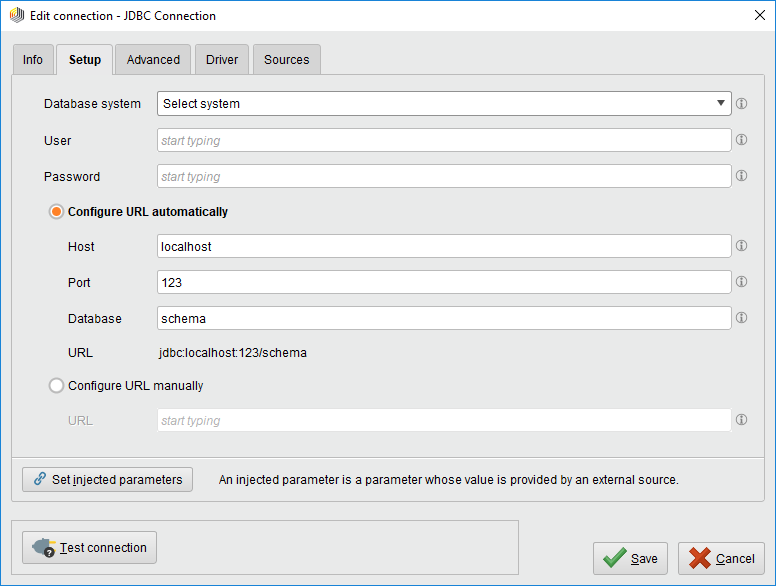This screenshot has height=586, width=776.
Task: Click the application icon in title bar
Action: 16,16
